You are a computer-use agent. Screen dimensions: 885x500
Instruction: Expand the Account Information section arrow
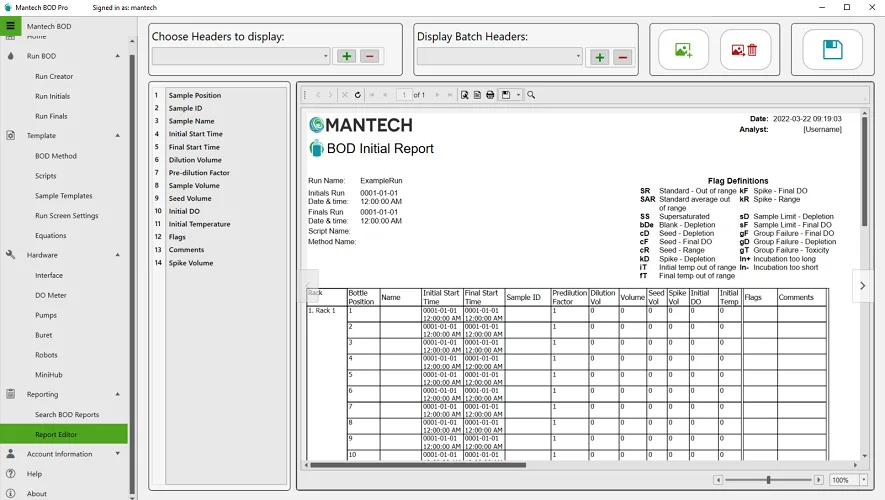117,454
